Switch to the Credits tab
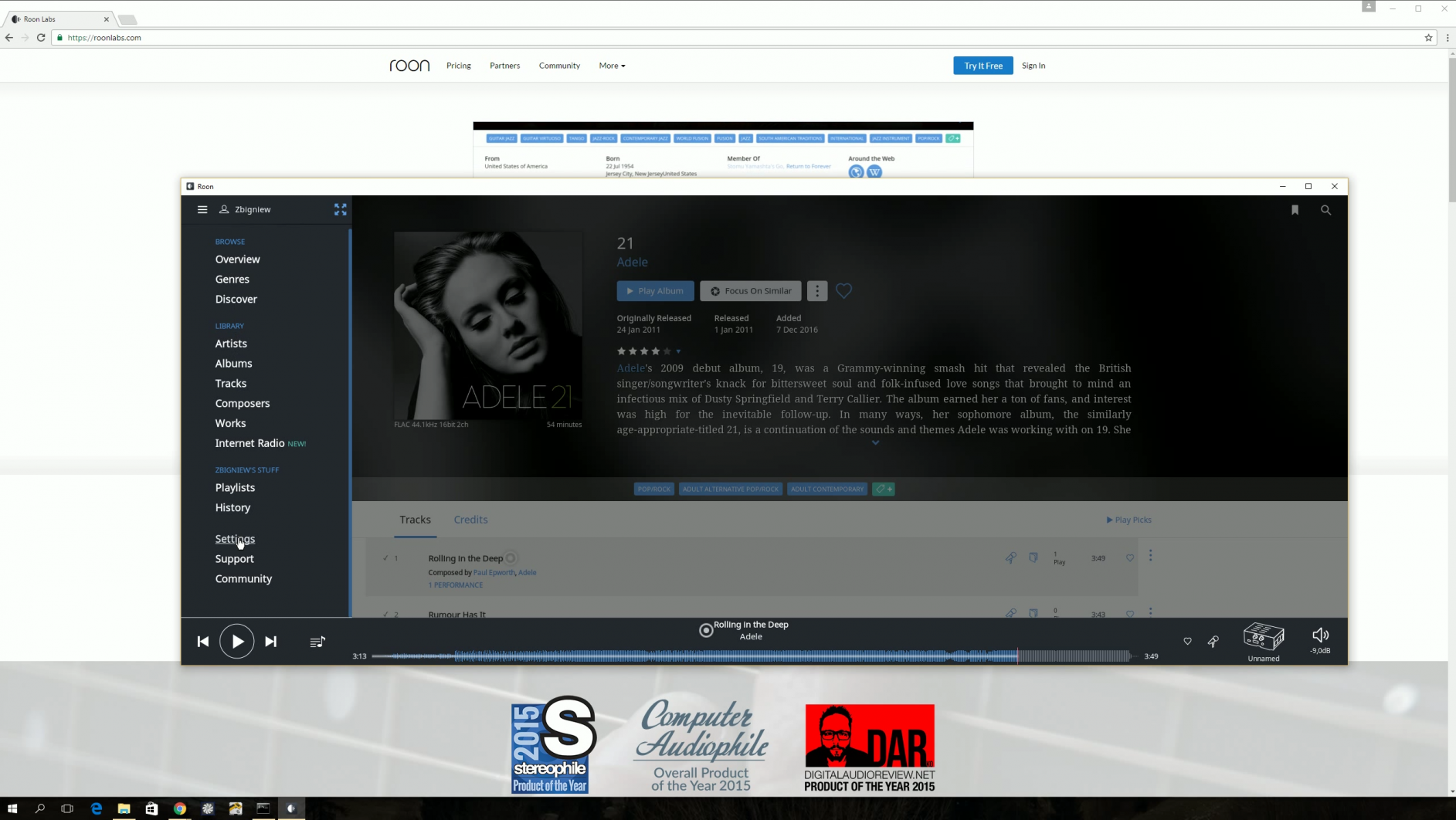Screen dimensions: 1456x820 471,520
